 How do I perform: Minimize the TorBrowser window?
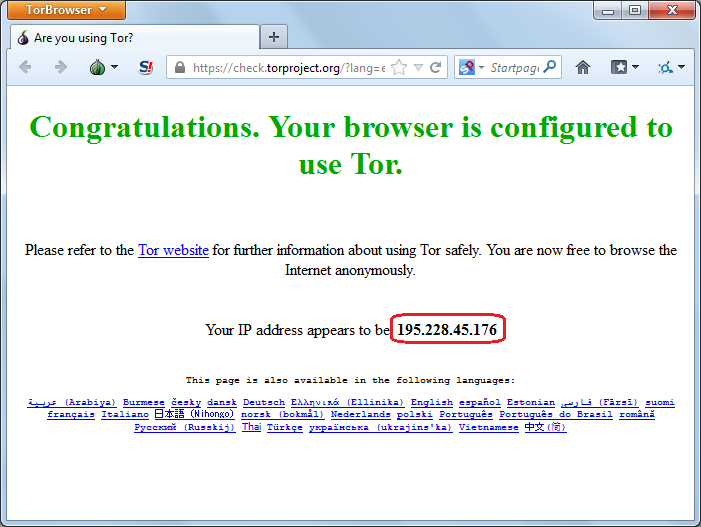coord(608,10)
